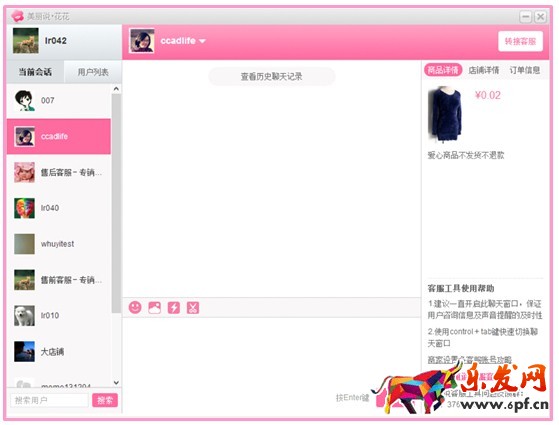Expand the ccadlife dropdown arrow
The image size is (559, 425).
point(202,41)
